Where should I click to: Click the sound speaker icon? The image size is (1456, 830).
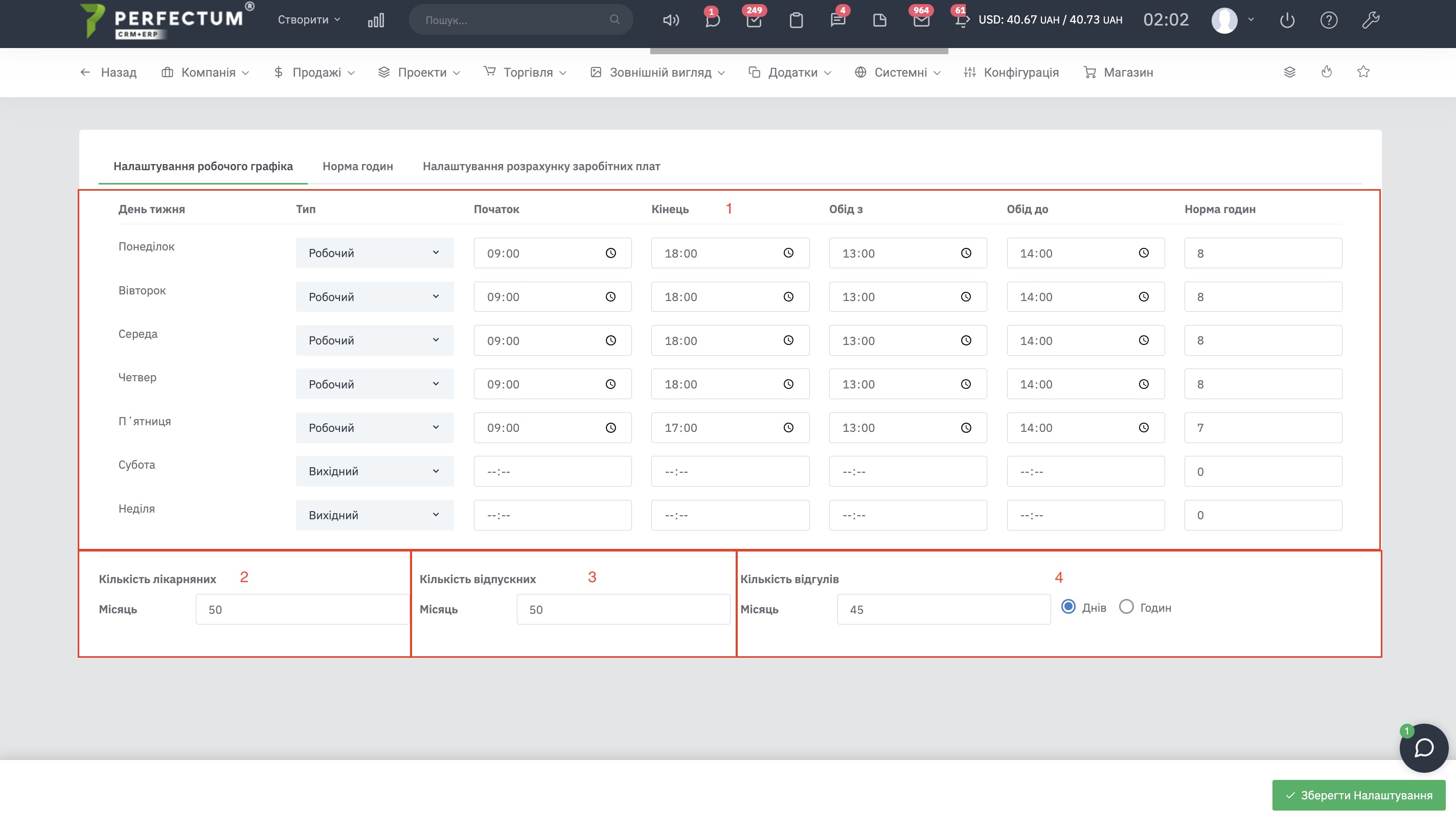click(670, 20)
